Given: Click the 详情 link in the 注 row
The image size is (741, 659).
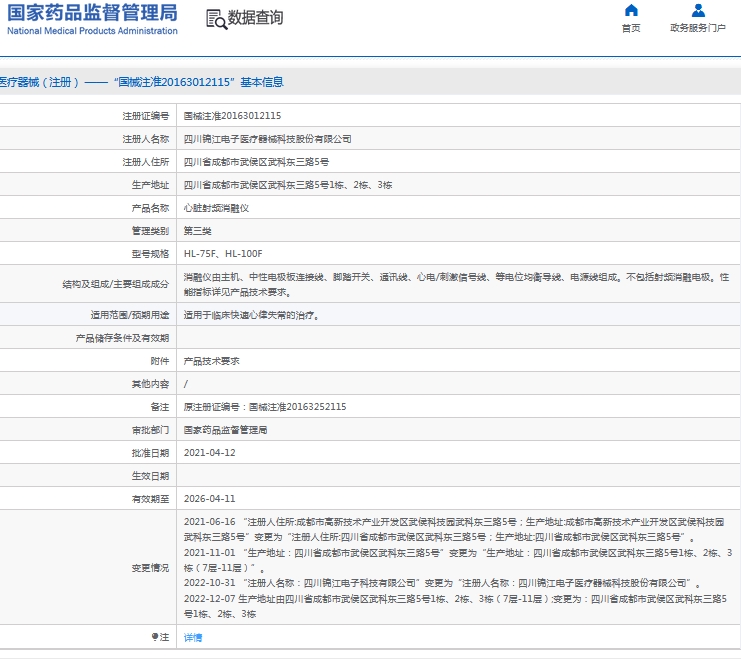Looking at the screenshot, I should click(x=193, y=638).
